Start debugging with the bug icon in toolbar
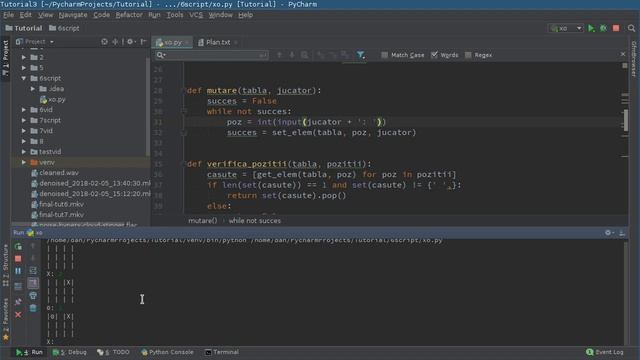The width and height of the screenshot is (640, 360). 603,28
